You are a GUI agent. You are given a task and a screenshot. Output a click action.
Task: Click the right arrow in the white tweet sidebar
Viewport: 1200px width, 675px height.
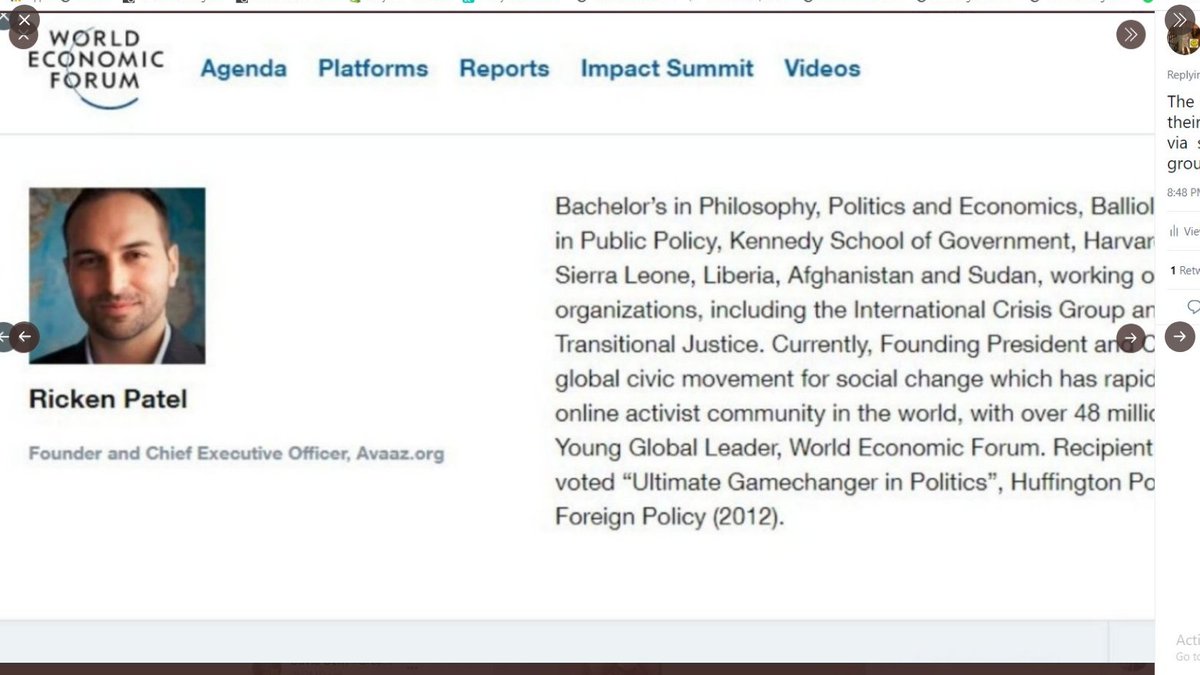pos(1180,337)
